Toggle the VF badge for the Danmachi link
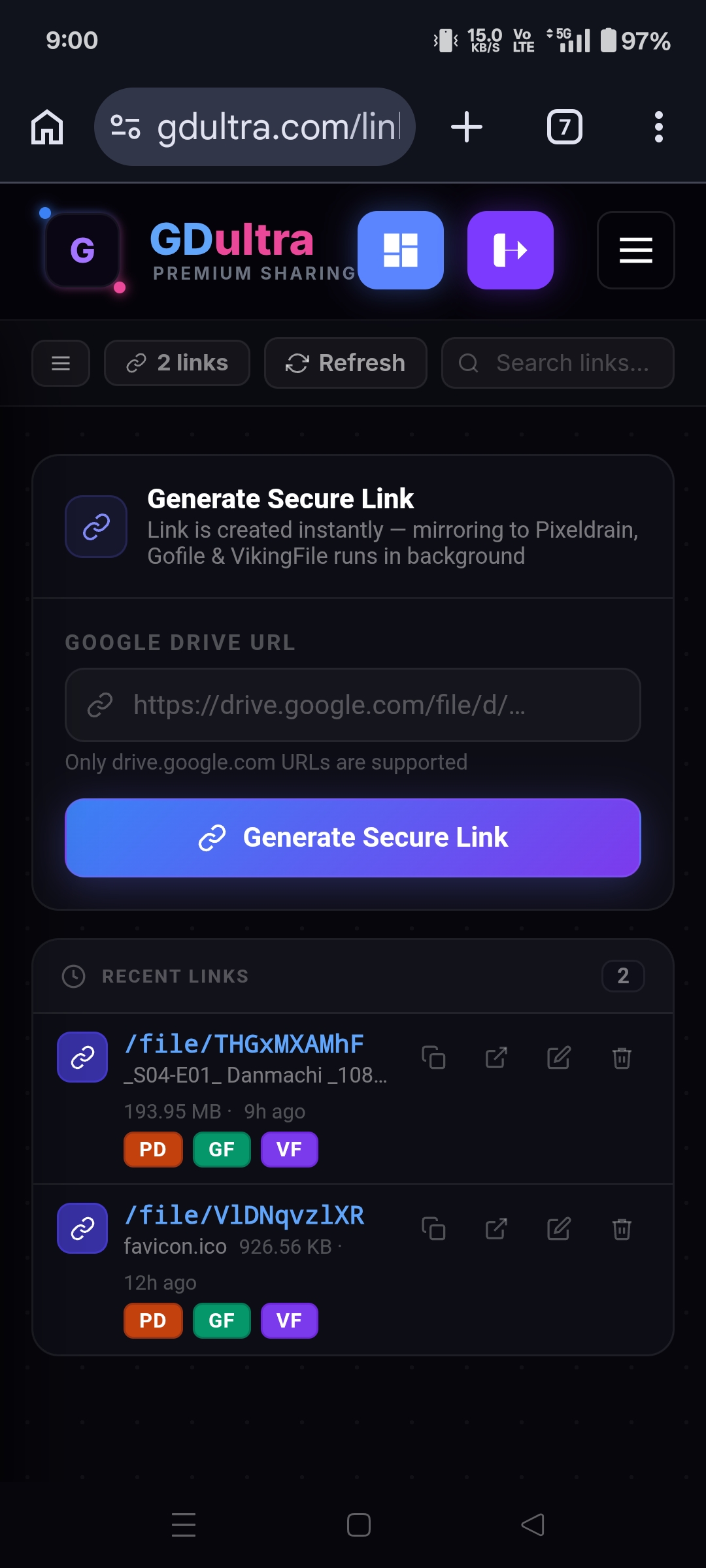This screenshot has width=706, height=1568. pos(289,1149)
